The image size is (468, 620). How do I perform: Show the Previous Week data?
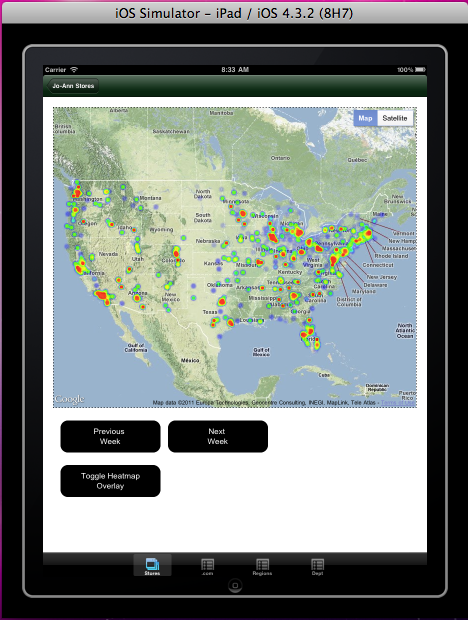point(110,436)
